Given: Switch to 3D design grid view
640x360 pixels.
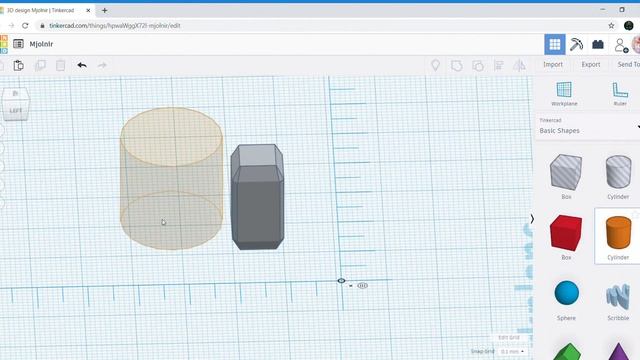Looking at the screenshot, I should [x=555, y=44].
